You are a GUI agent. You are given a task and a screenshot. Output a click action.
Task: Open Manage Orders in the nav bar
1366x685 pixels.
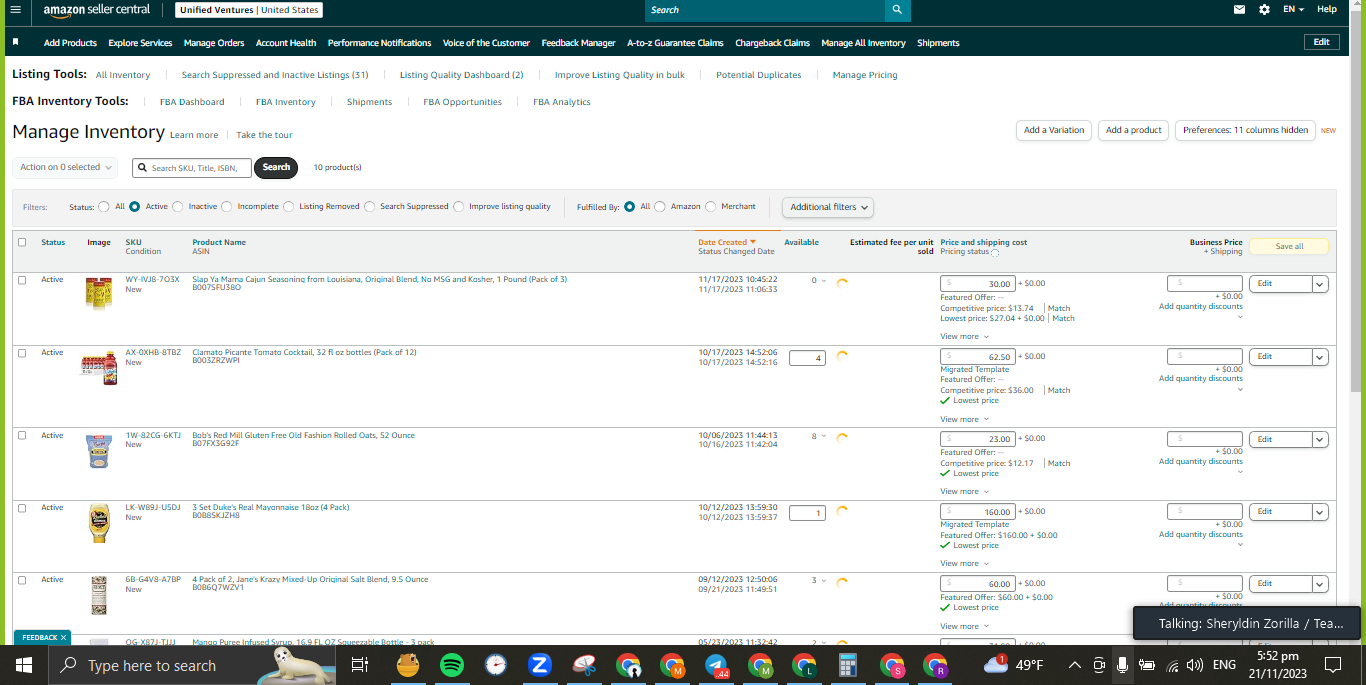point(214,43)
